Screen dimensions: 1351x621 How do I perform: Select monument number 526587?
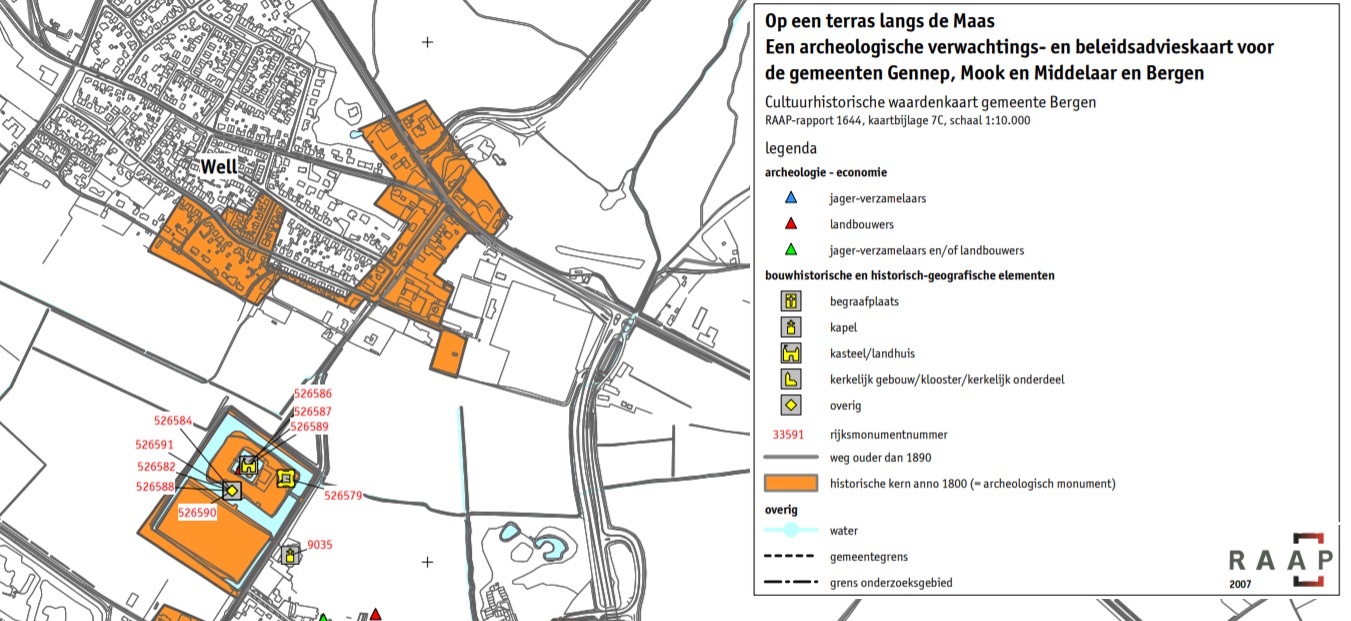pos(312,411)
